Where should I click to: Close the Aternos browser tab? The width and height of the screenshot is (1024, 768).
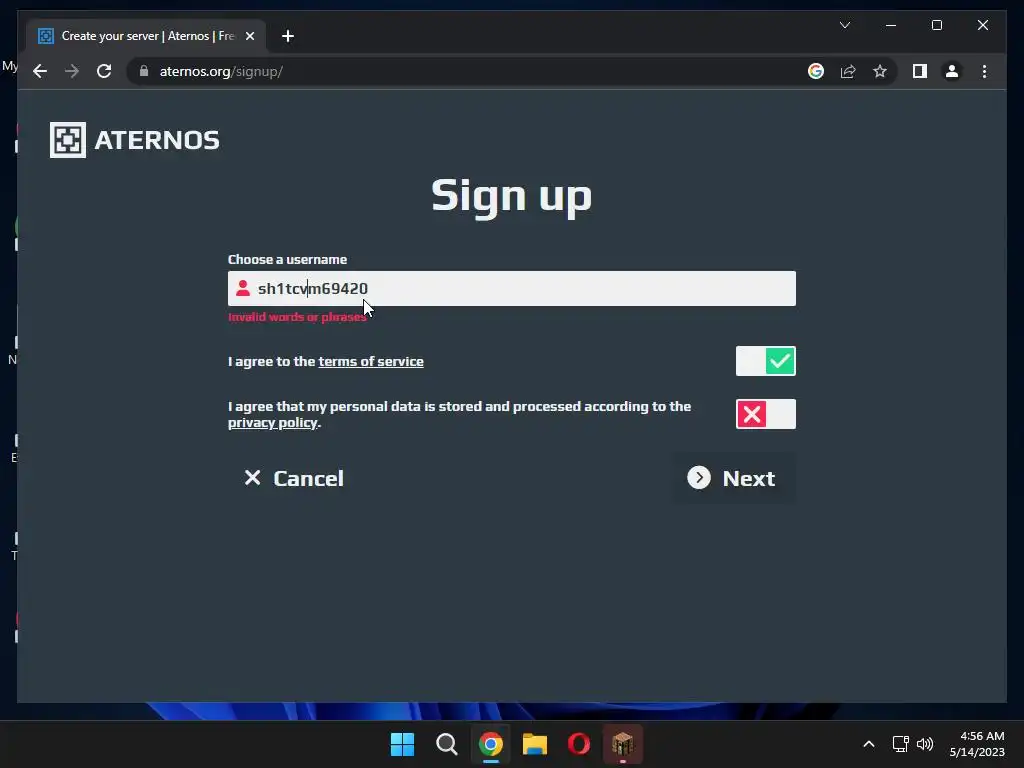click(249, 36)
